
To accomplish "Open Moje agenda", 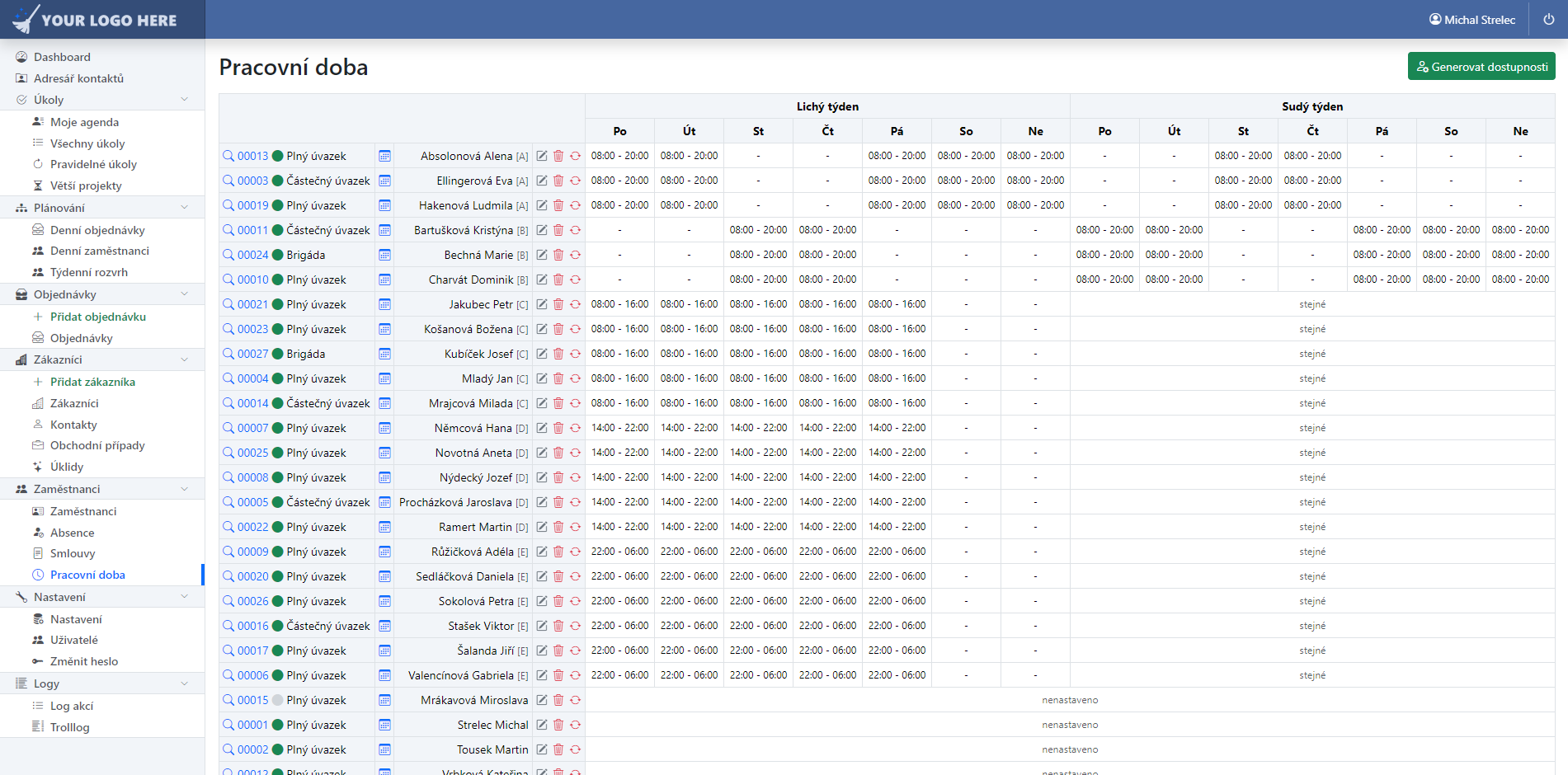I will 84,122.
